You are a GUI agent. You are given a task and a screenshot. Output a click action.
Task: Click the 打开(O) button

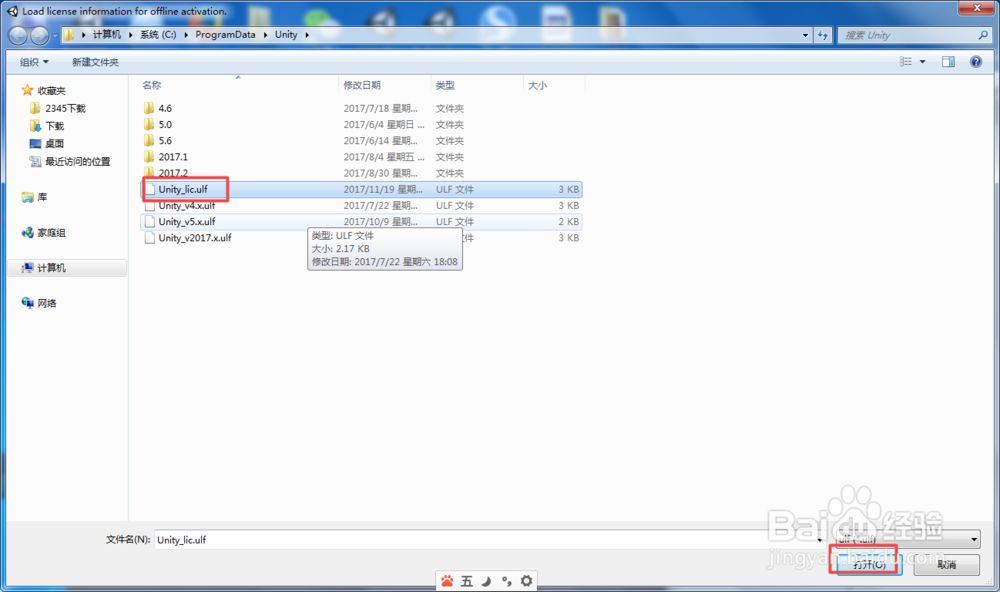coord(869,565)
